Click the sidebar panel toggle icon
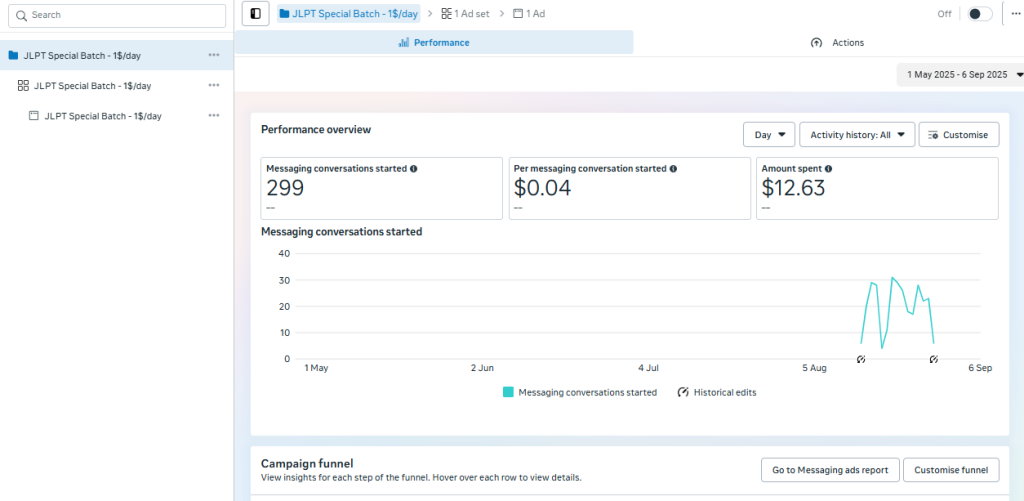Viewport: 1024px width, 501px height. pos(256,14)
